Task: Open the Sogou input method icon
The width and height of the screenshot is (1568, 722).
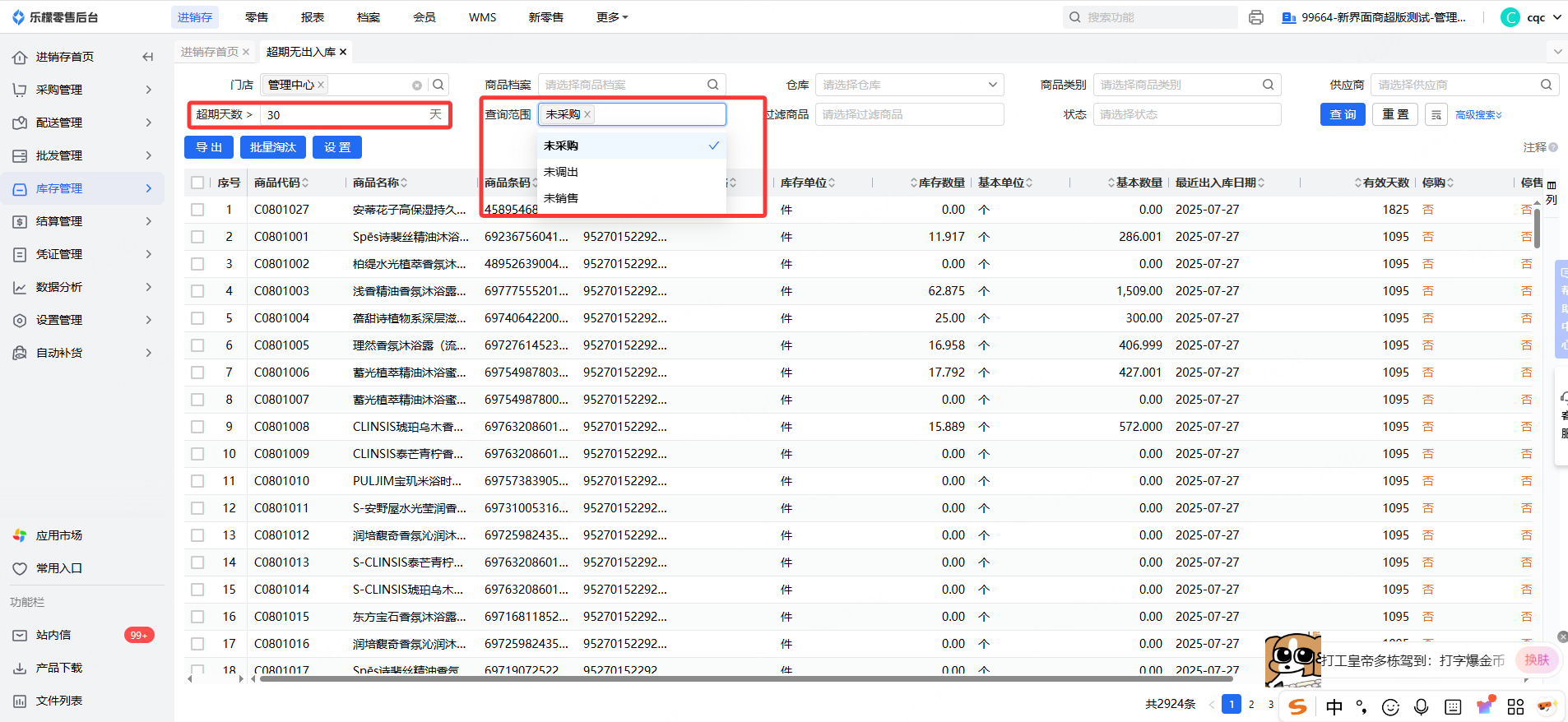Action: [1298, 706]
